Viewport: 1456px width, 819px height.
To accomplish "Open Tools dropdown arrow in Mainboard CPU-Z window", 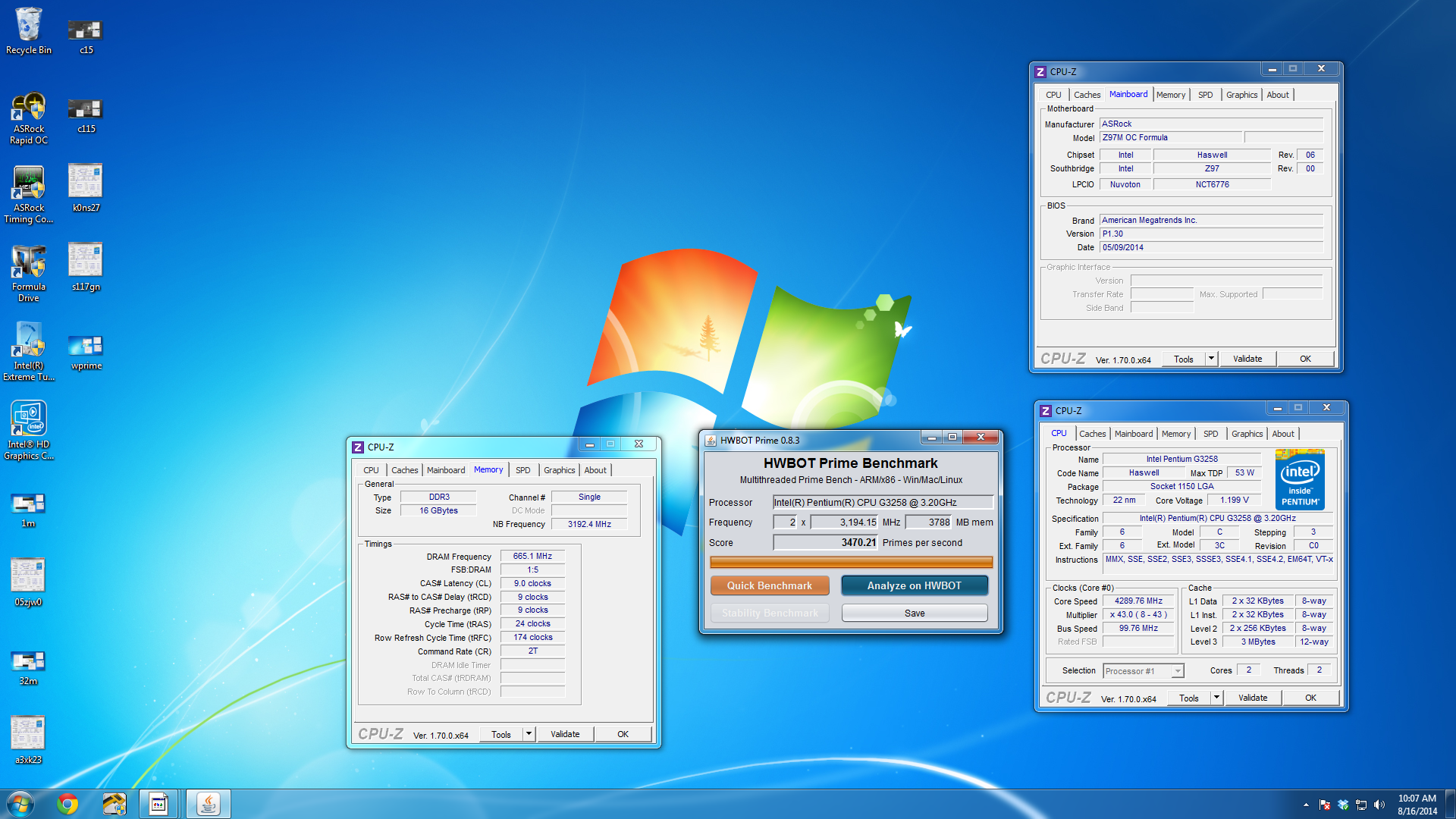I will 1212,359.
